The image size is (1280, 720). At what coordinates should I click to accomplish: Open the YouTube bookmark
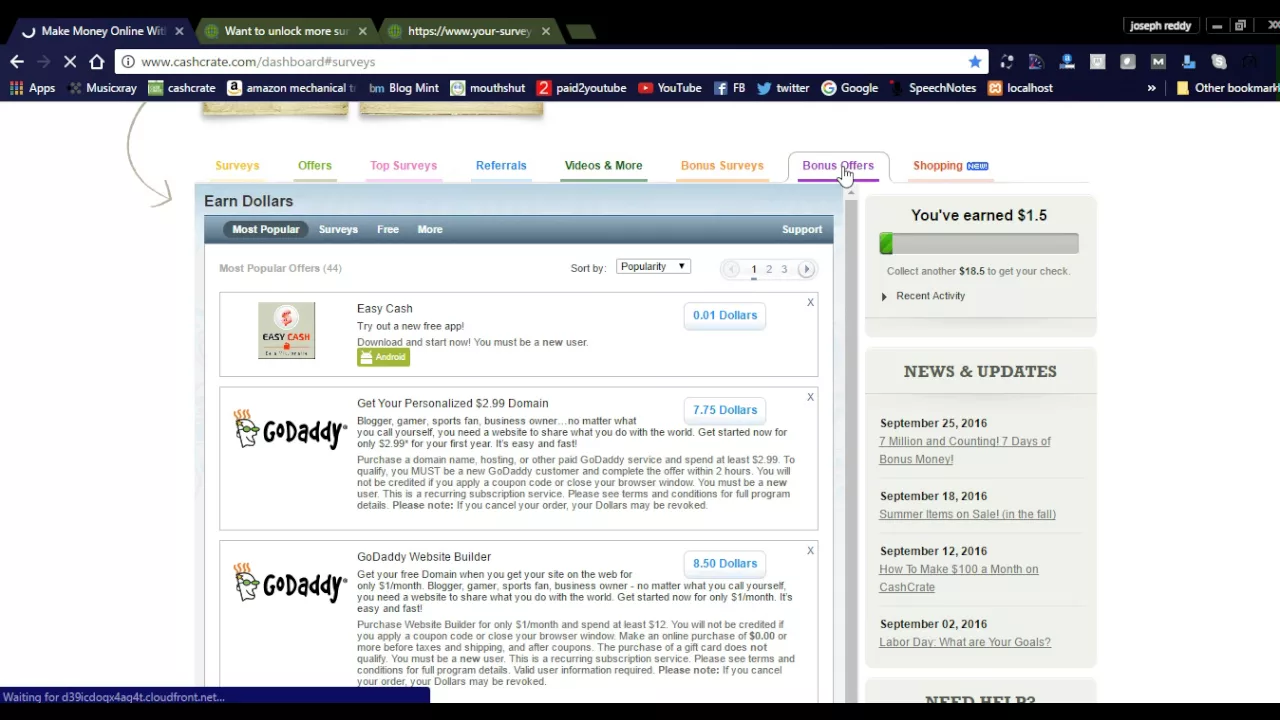pos(670,88)
